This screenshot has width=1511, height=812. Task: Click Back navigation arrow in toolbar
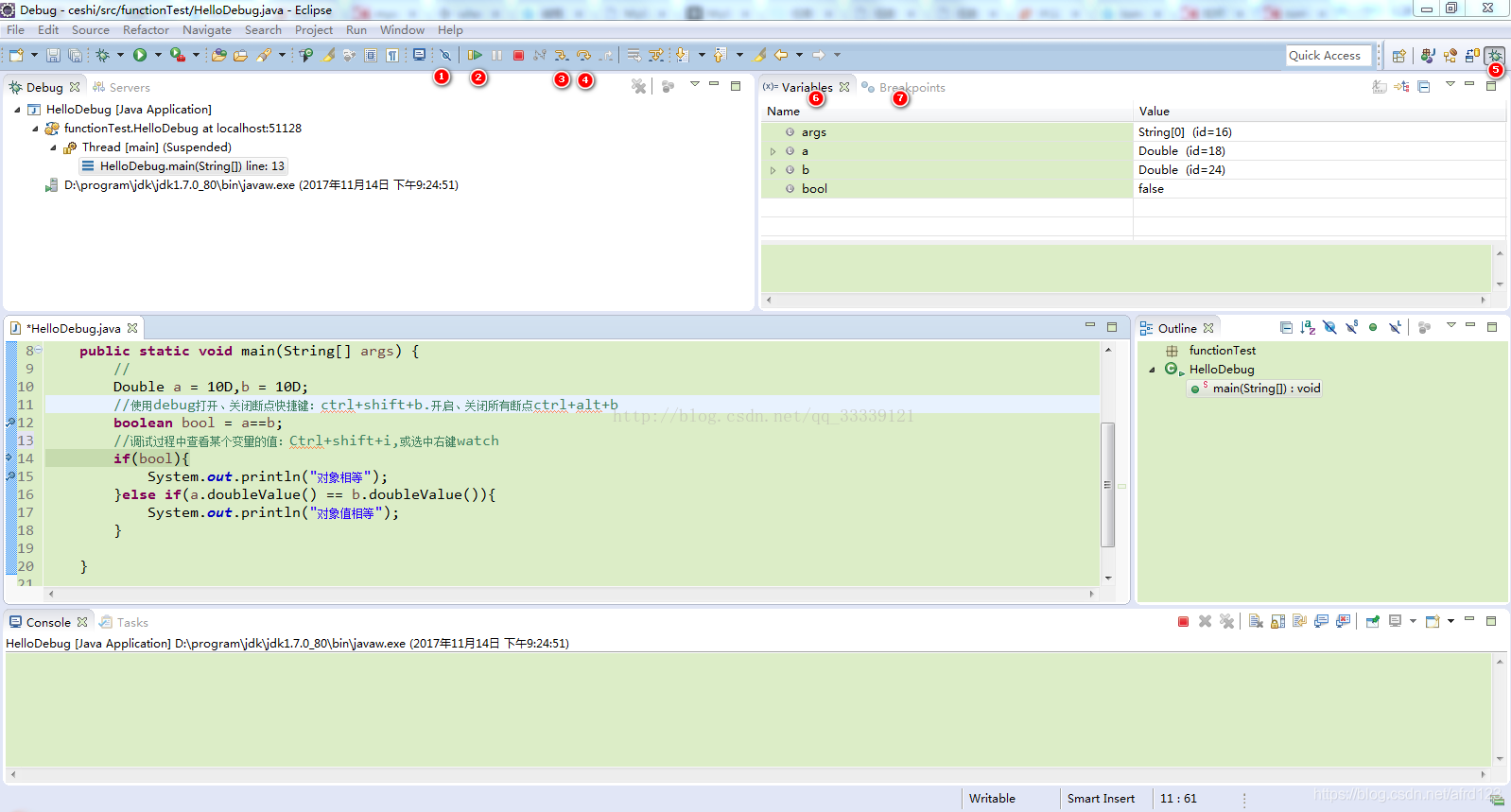781,56
